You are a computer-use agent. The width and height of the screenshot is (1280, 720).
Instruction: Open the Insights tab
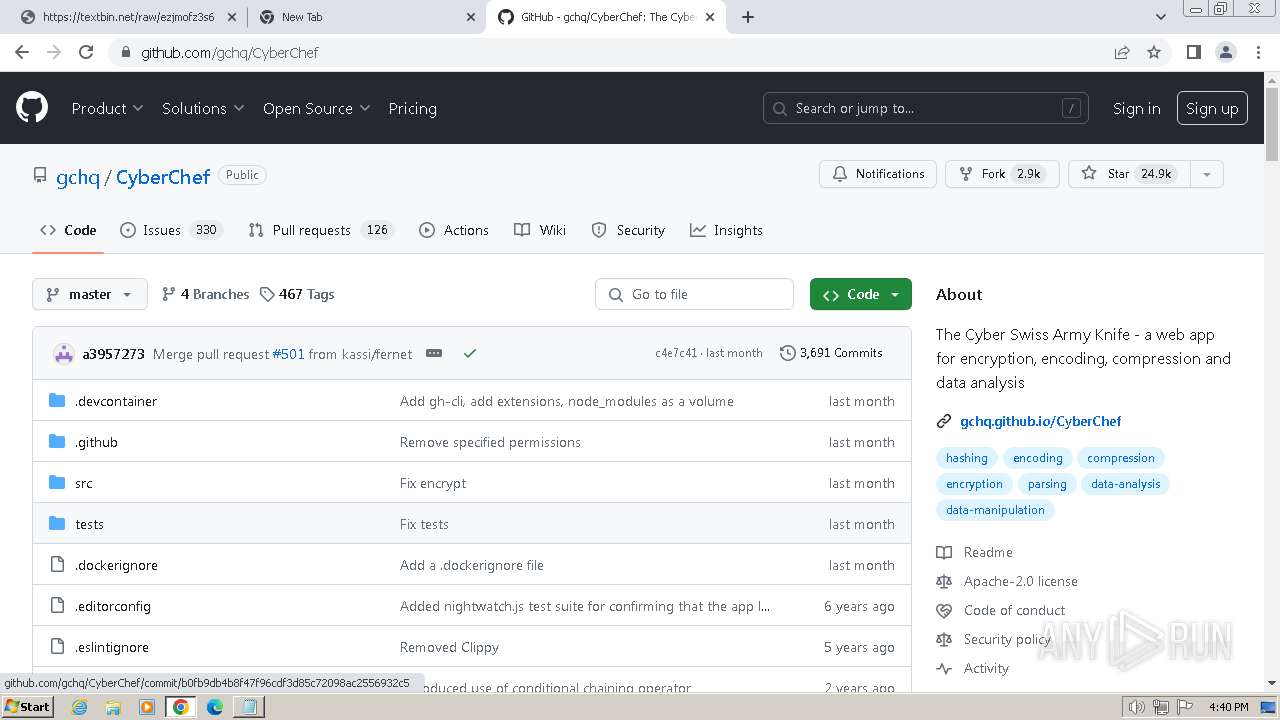click(726, 230)
